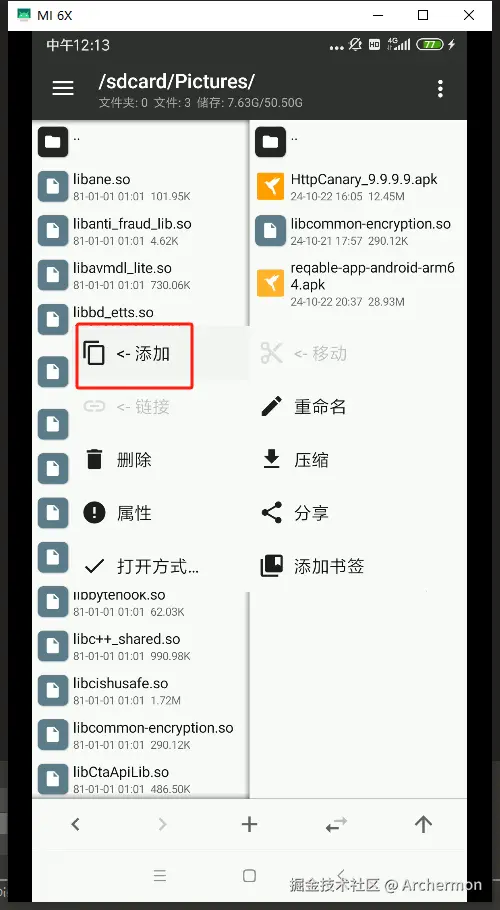The height and width of the screenshot is (910, 500).
Task: Tap libc++_shared.so file entry
Action: 140,647
